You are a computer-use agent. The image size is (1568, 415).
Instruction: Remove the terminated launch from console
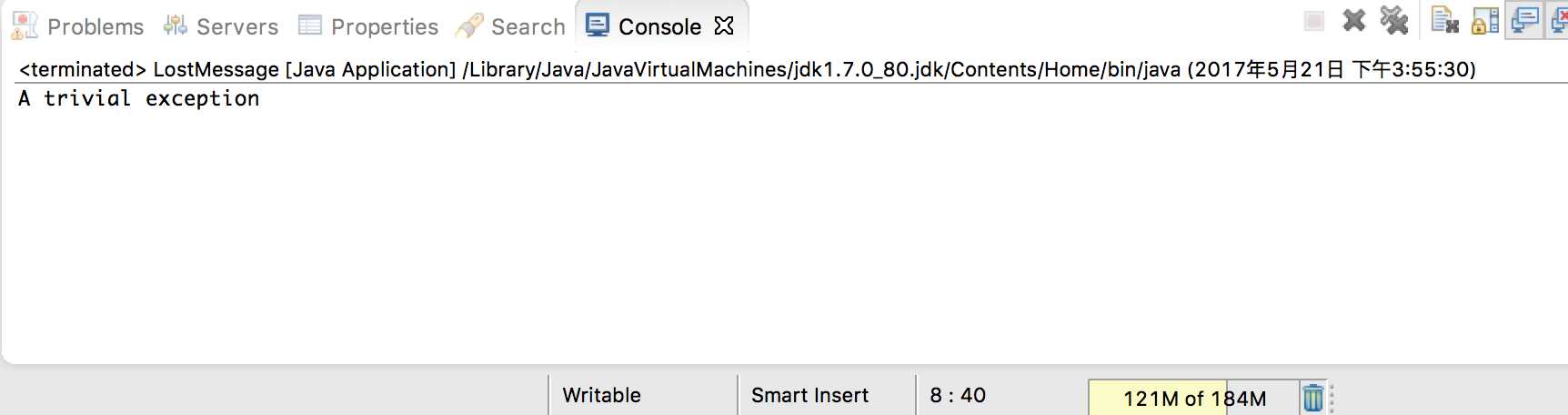click(x=1354, y=20)
